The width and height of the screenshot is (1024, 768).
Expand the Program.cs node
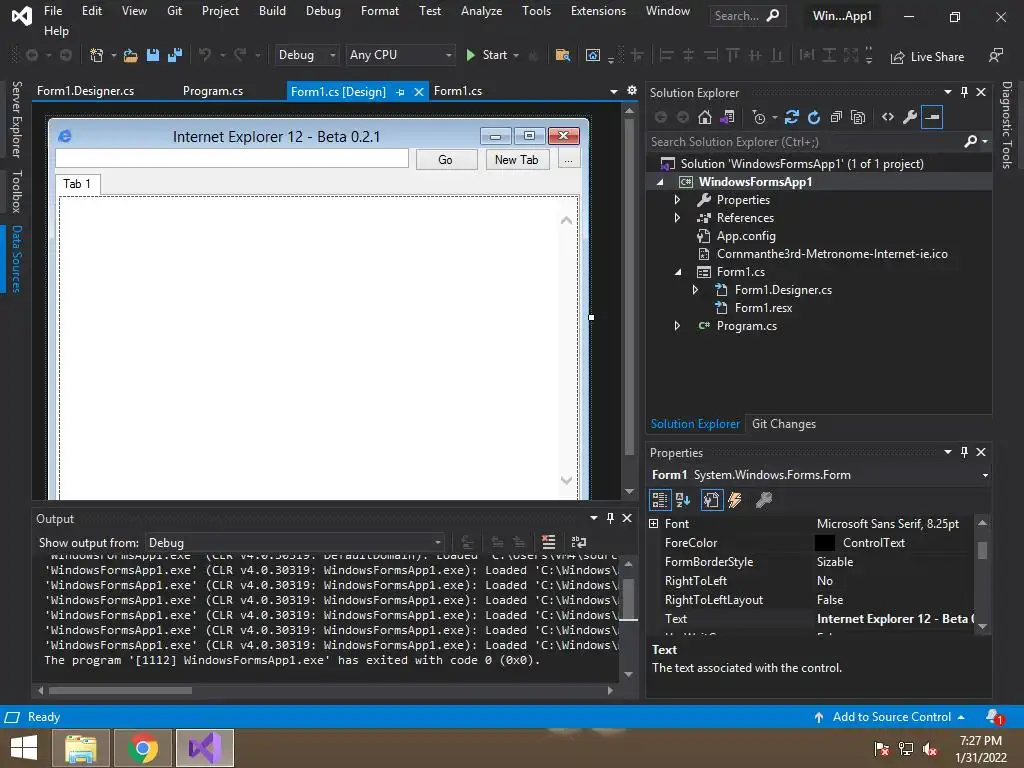pyautogui.click(x=677, y=326)
